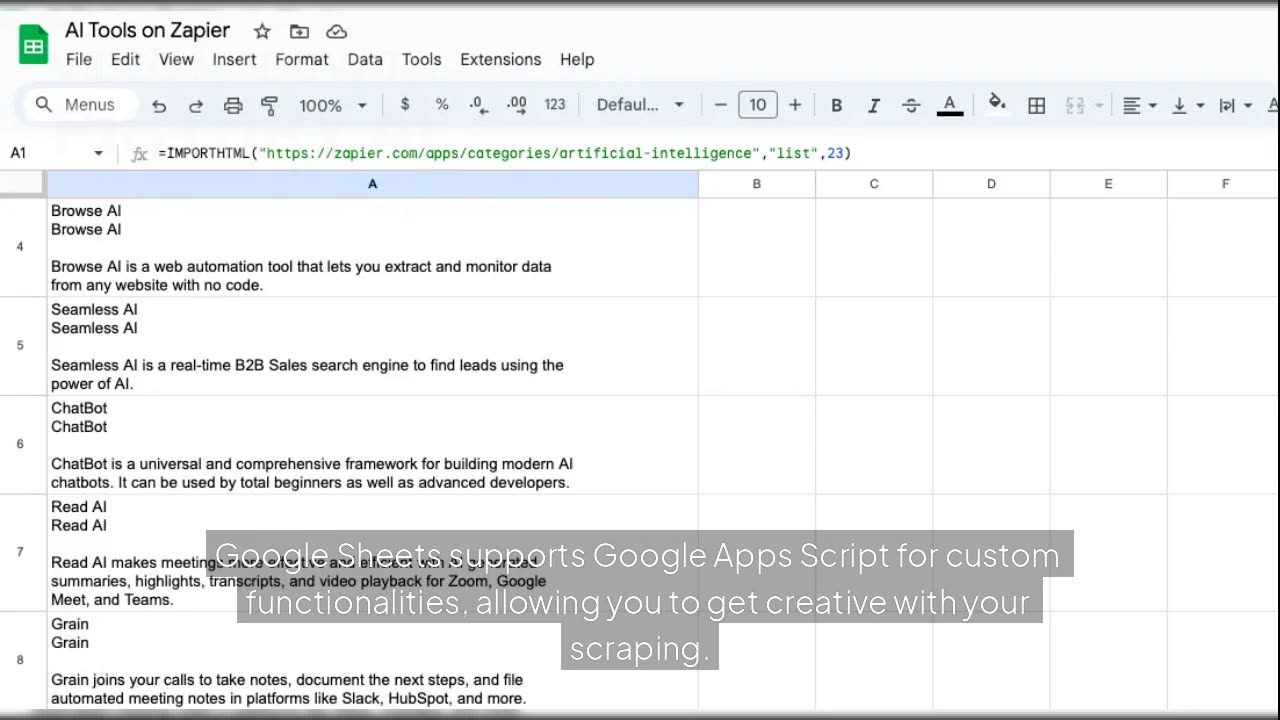
Task: Open the Tools menu
Action: (421, 59)
